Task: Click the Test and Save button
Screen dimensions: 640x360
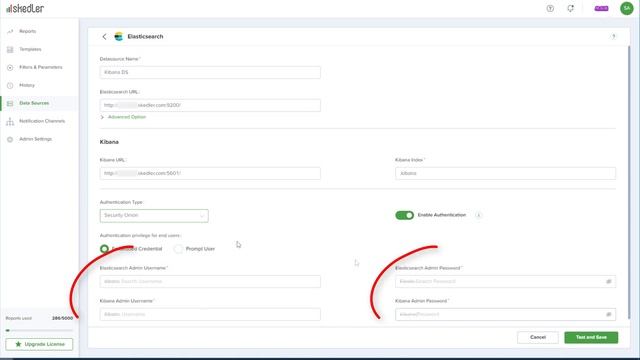Action: point(591,337)
